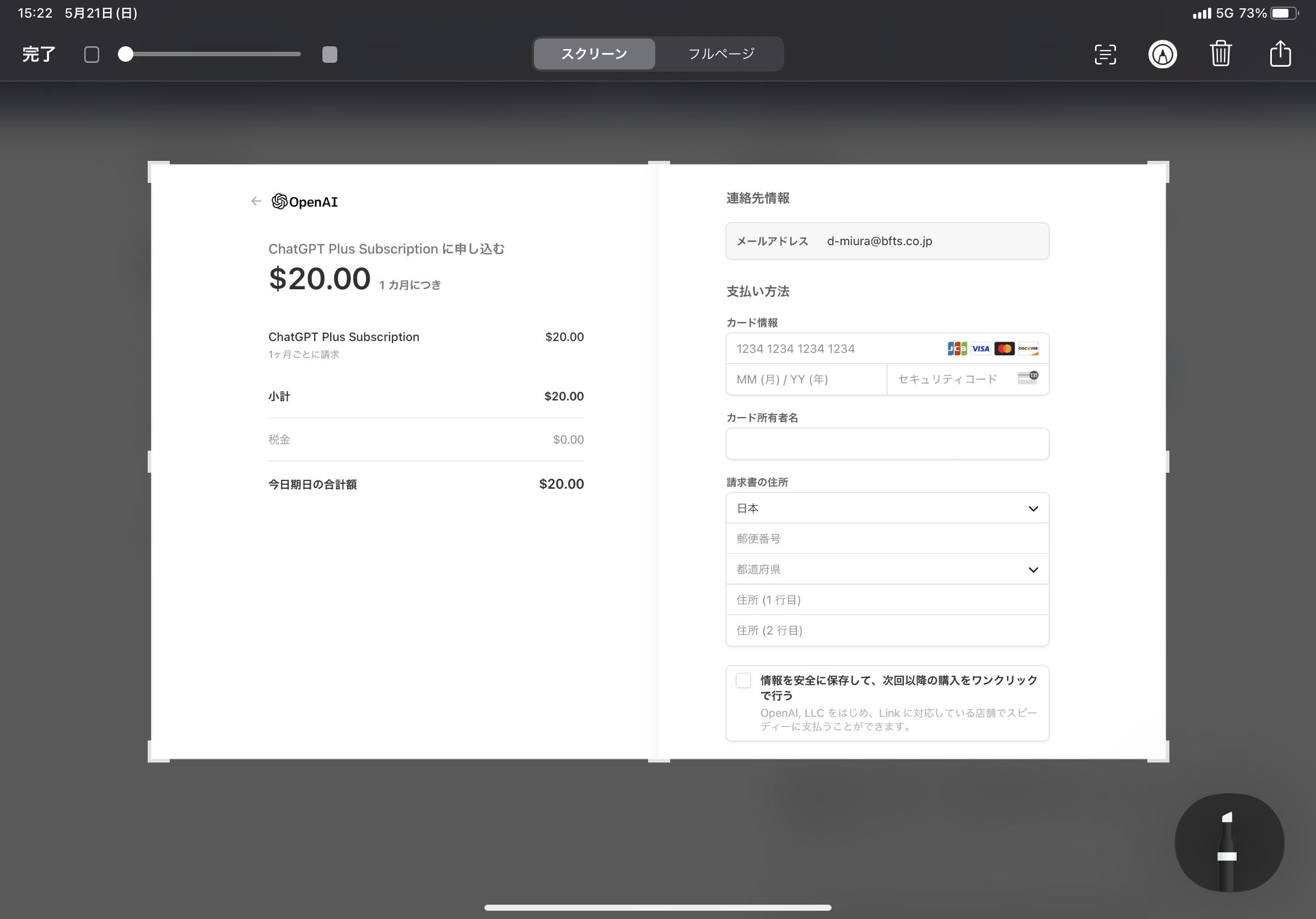The image size is (1316, 919).
Task: Tap the Mastercard brand icon
Action: point(1004,349)
